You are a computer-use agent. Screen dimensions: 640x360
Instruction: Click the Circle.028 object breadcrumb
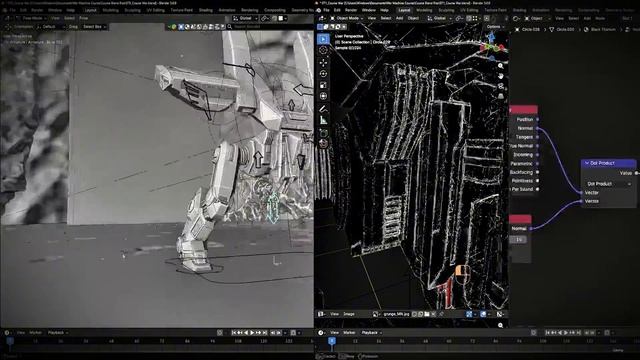(x=527, y=29)
